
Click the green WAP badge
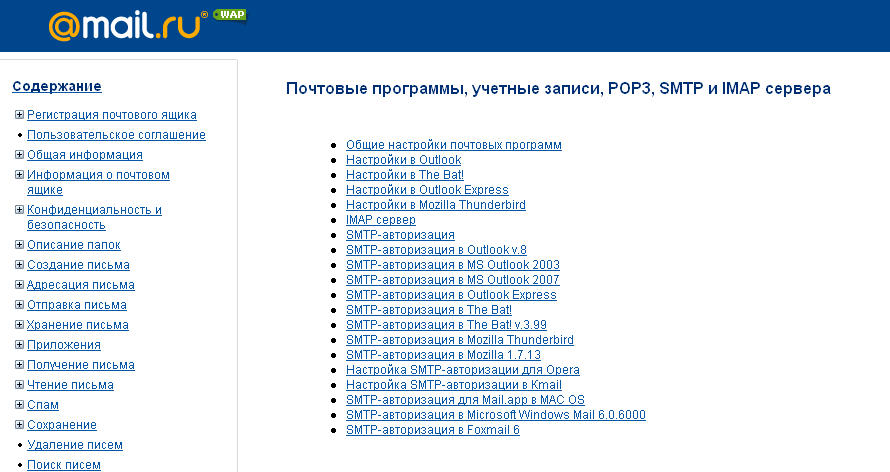(230, 15)
